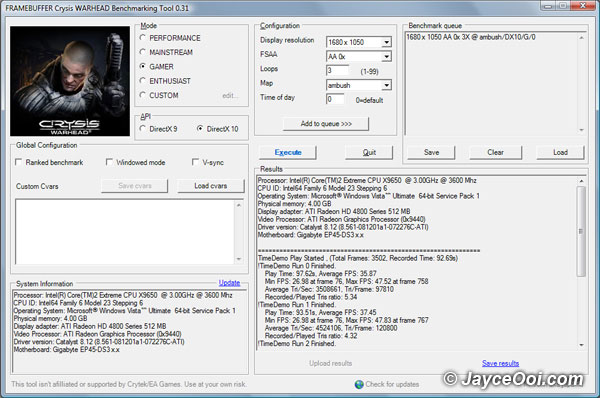Click the Update link in System Information

229,283
